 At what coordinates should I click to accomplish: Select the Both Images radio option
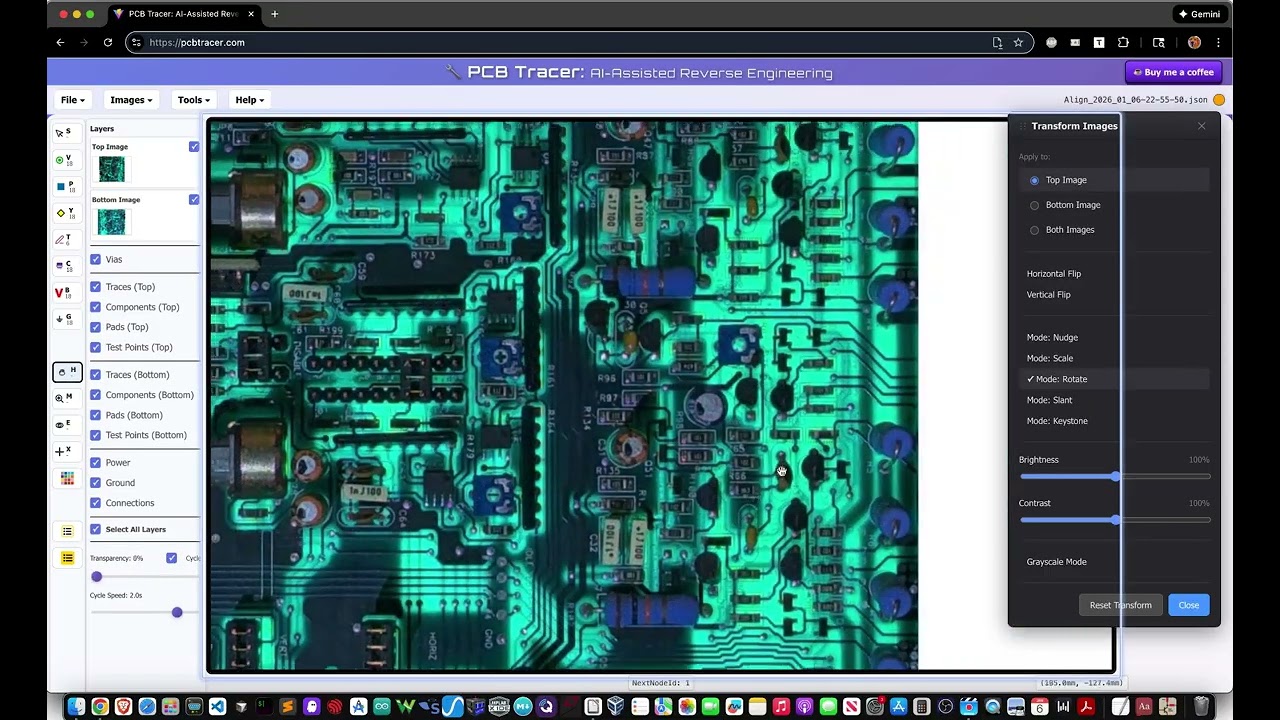pos(1035,230)
